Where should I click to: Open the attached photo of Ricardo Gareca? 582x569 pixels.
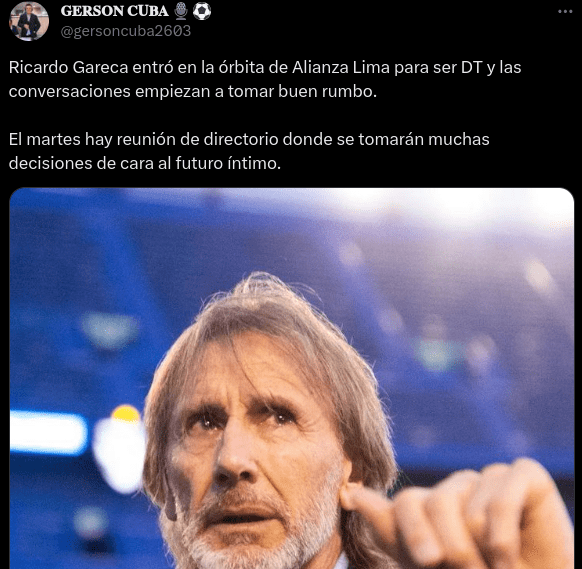pyautogui.click(x=291, y=378)
